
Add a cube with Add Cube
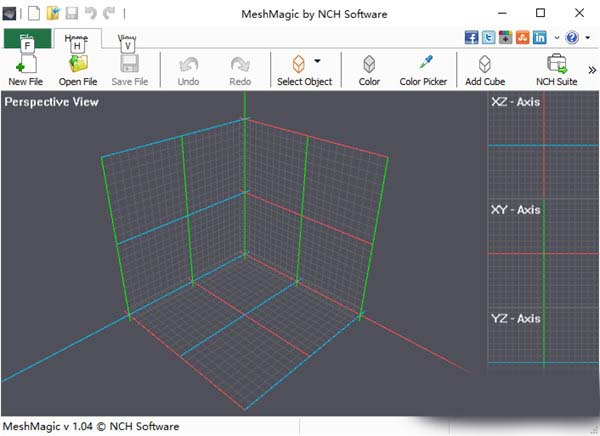click(485, 70)
